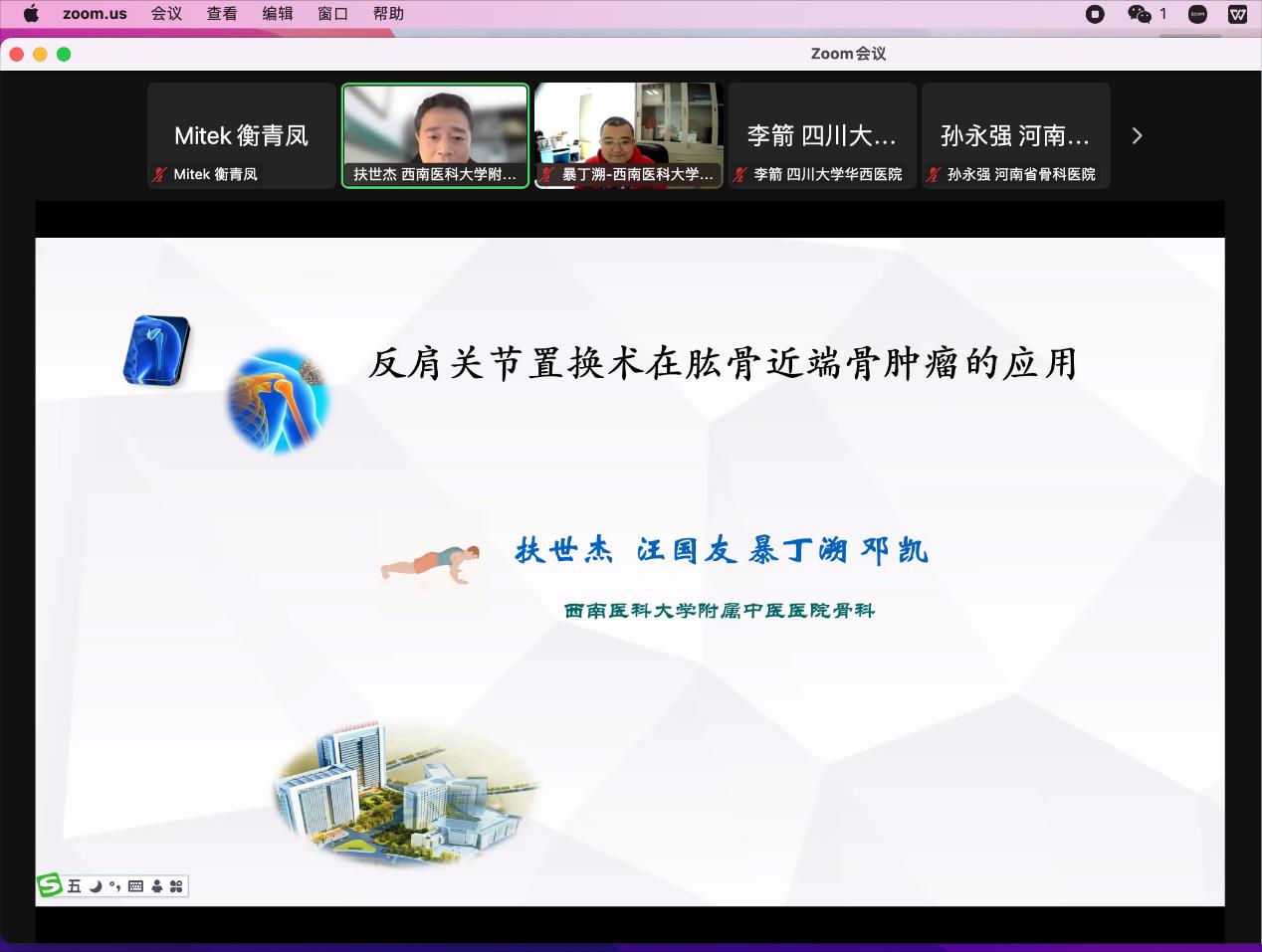Select Mitek 衡青凤 participant tile
The height and width of the screenshot is (952, 1262).
pos(241,135)
